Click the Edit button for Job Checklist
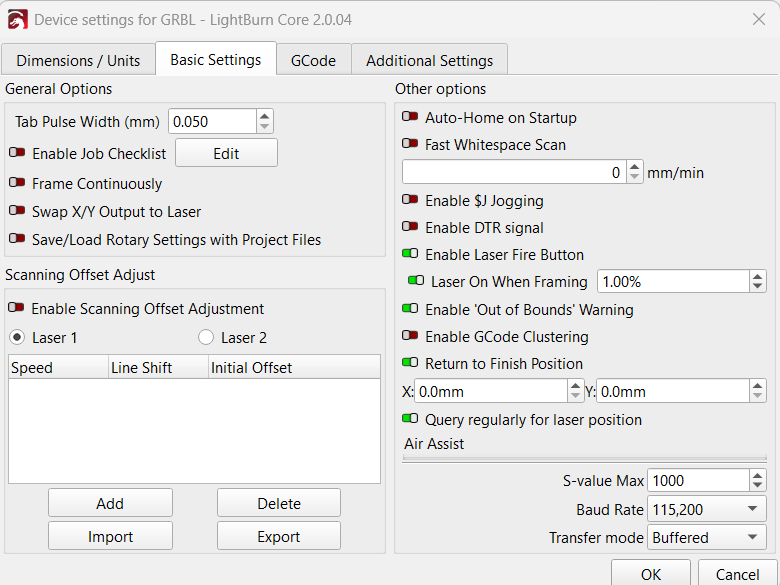This screenshot has width=780, height=585. click(226, 154)
